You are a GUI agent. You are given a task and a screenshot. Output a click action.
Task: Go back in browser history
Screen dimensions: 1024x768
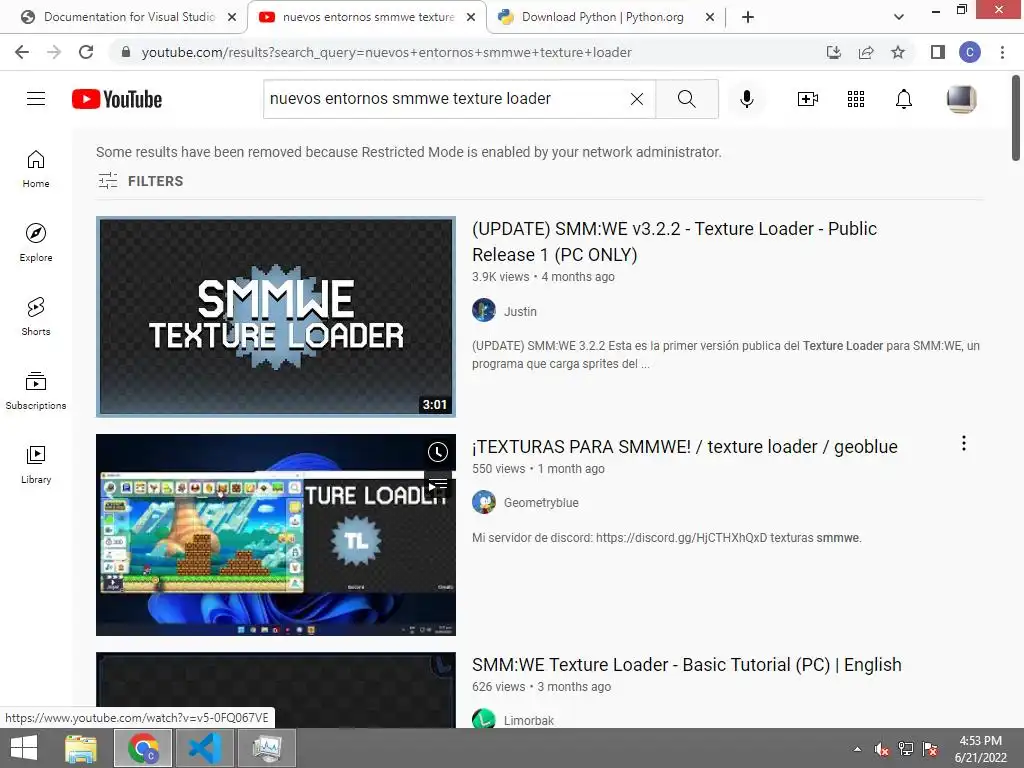(22, 52)
